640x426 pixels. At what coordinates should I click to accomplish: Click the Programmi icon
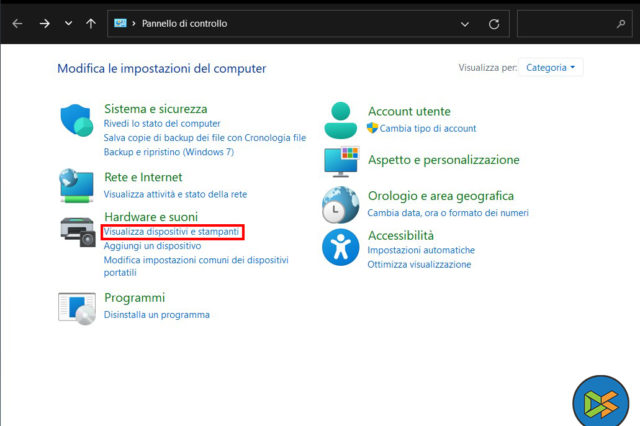[77, 308]
